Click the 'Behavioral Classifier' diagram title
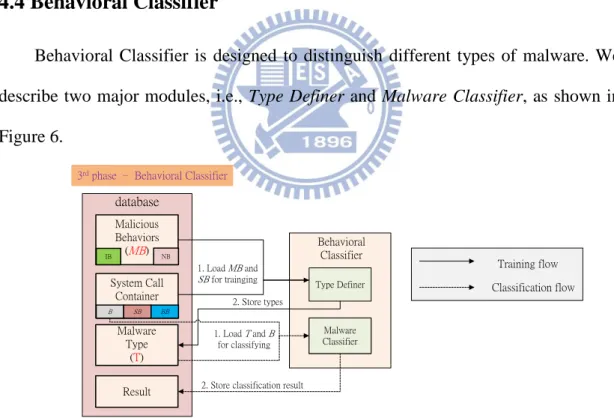Viewport: 614px width, 418px height. tap(341, 248)
